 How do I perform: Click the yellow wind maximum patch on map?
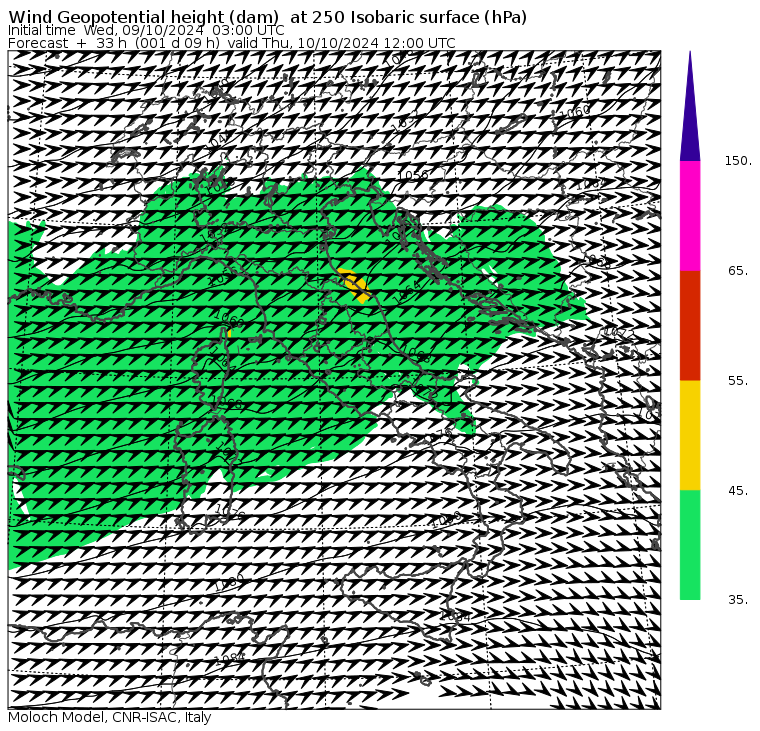[353, 284]
